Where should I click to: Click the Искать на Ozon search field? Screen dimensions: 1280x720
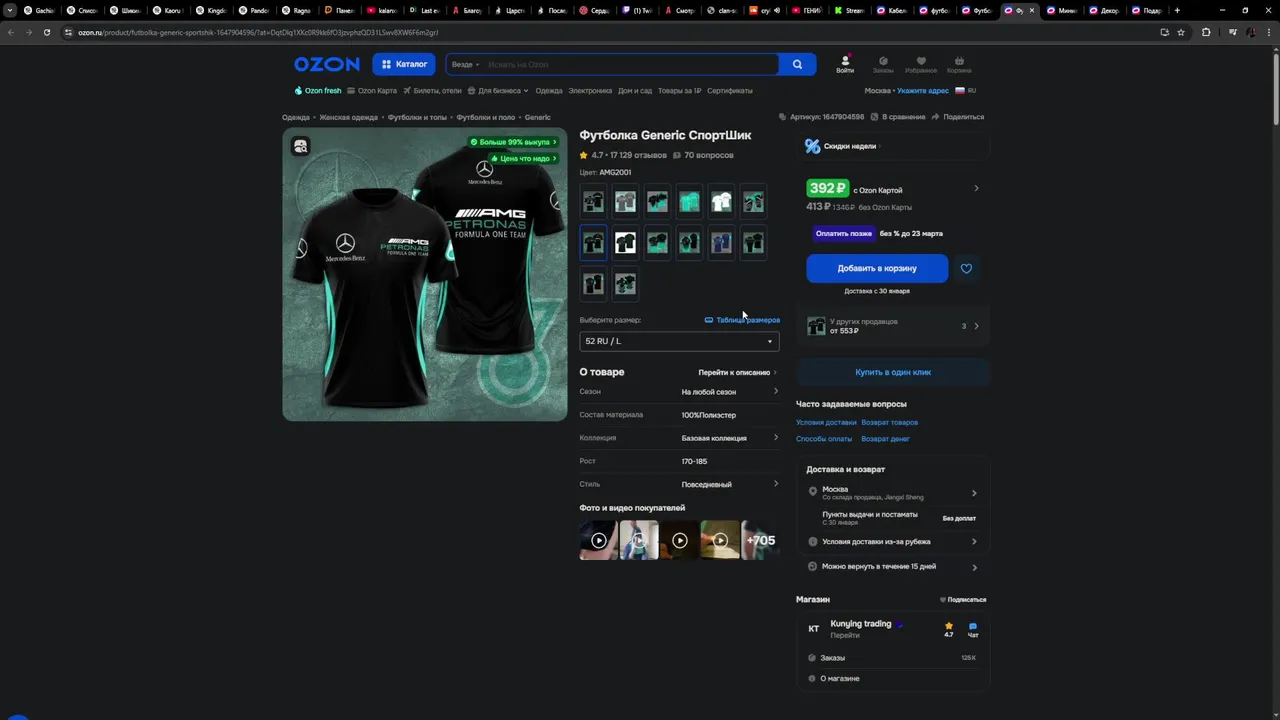tap(630, 64)
